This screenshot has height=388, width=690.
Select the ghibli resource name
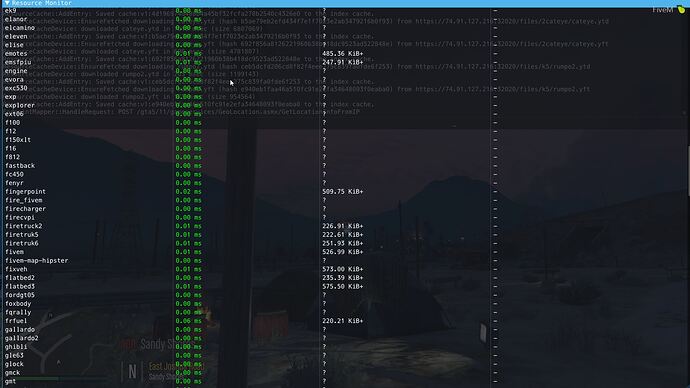coord(16,347)
